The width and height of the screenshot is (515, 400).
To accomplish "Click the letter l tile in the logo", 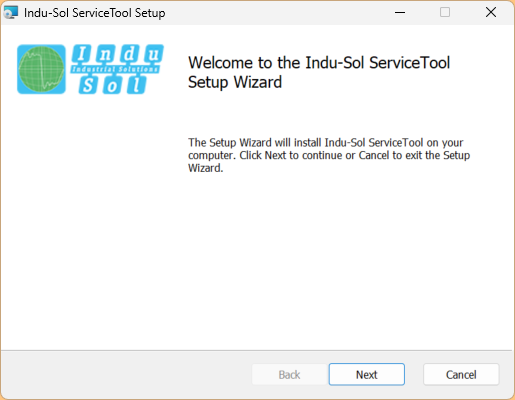I will 136,85.
